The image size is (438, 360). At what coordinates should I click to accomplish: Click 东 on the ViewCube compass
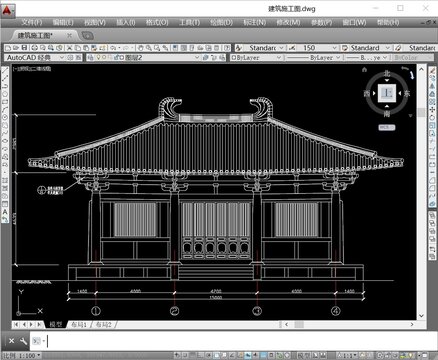pyautogui.click(x=407, y=94)
